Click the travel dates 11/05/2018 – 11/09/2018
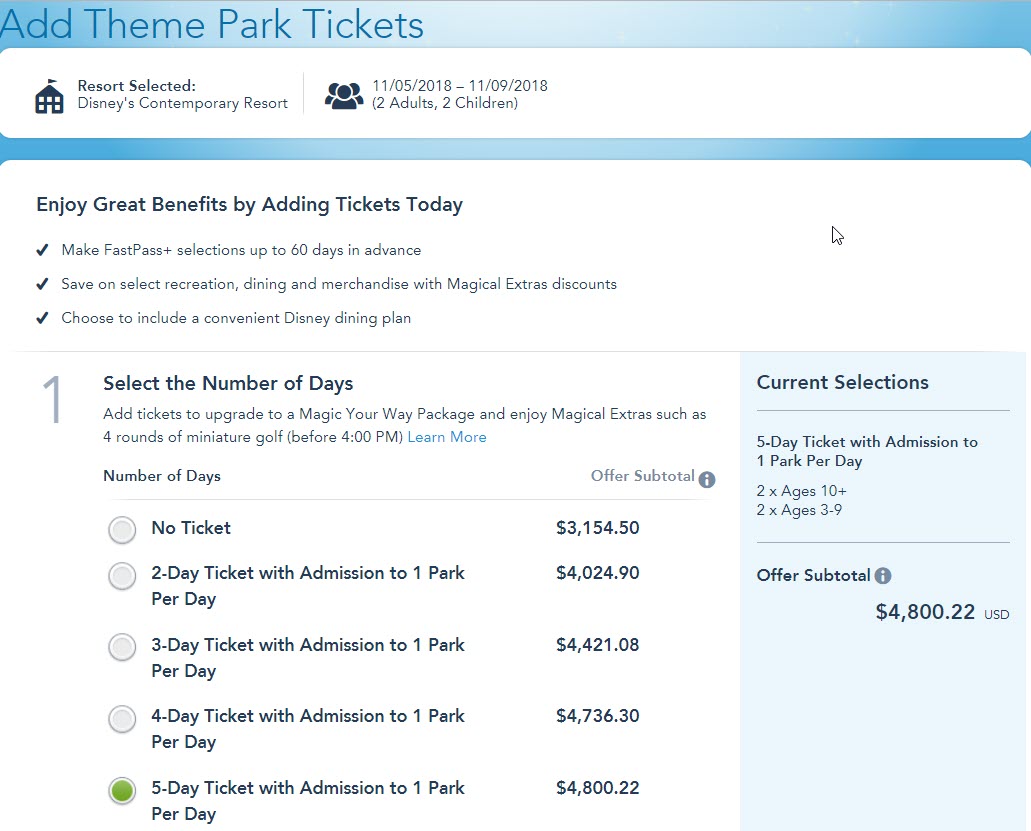The height and width of the screenshot is (831, 1031). coord(460,86)
